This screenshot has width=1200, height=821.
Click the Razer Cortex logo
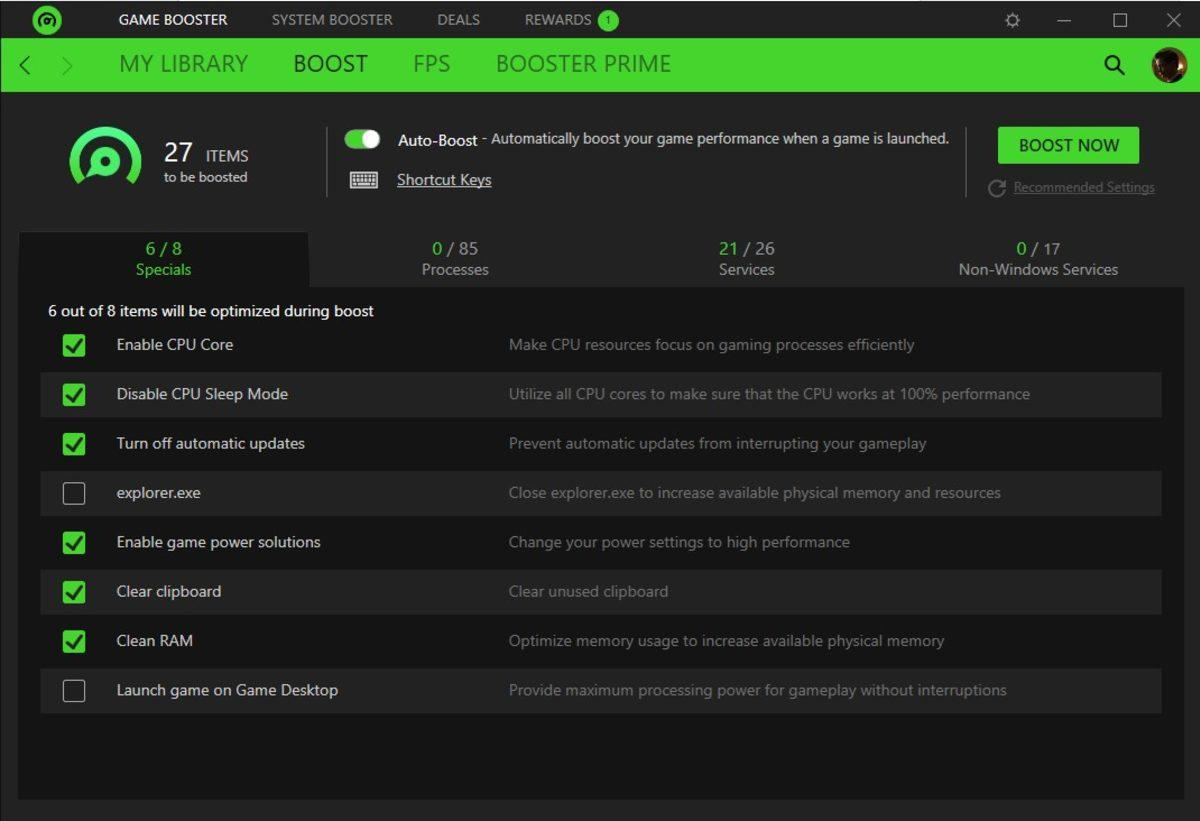click(47, 19)
